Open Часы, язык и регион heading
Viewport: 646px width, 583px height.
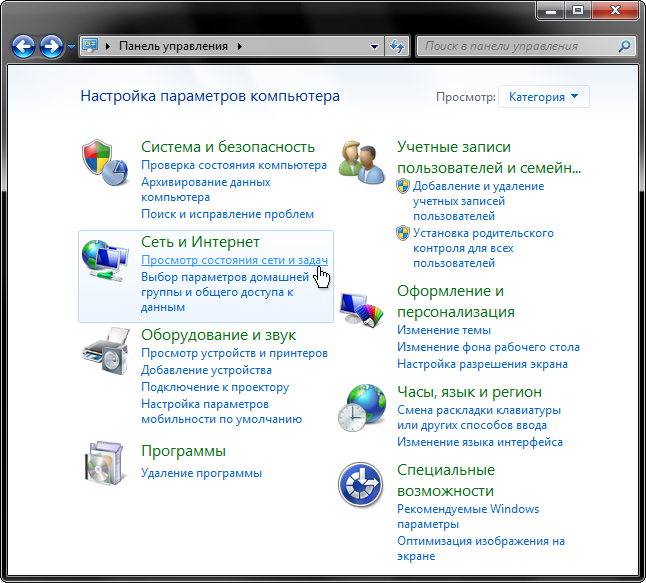pos(469,392)
